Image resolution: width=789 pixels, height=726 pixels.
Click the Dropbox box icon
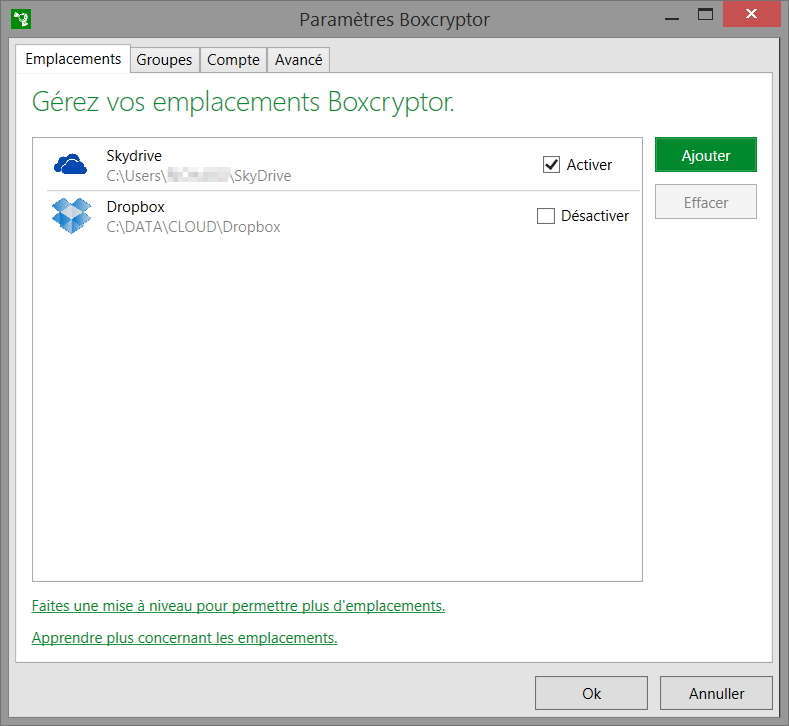[x=71, y=216]
